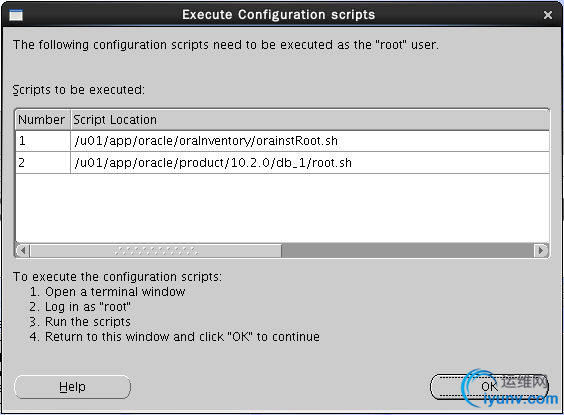Click the "Log in as root" instruction
564x415 pixels.
[x=88, y=307]
